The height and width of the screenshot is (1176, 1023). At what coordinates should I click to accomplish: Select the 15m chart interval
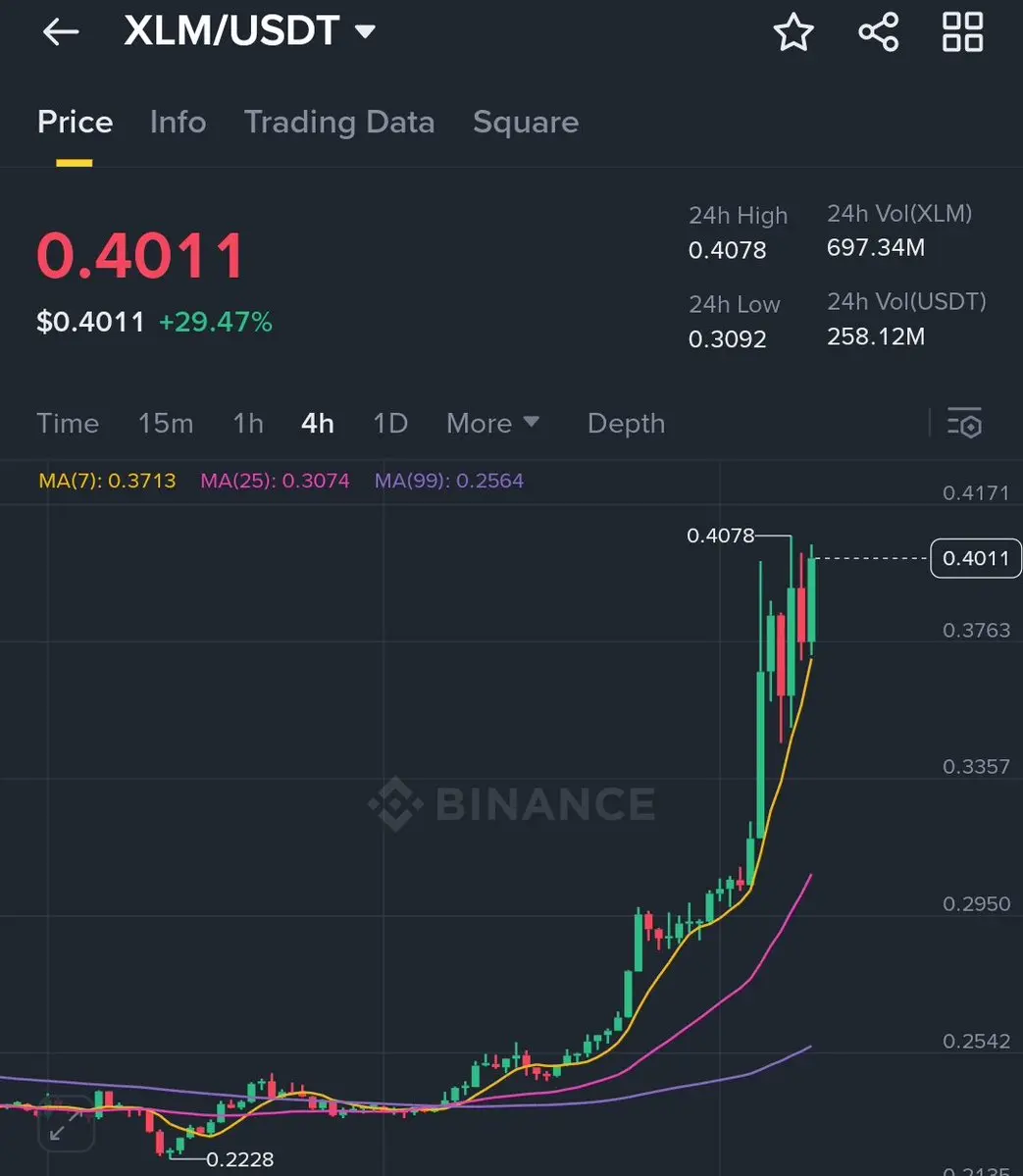(166, 423)
